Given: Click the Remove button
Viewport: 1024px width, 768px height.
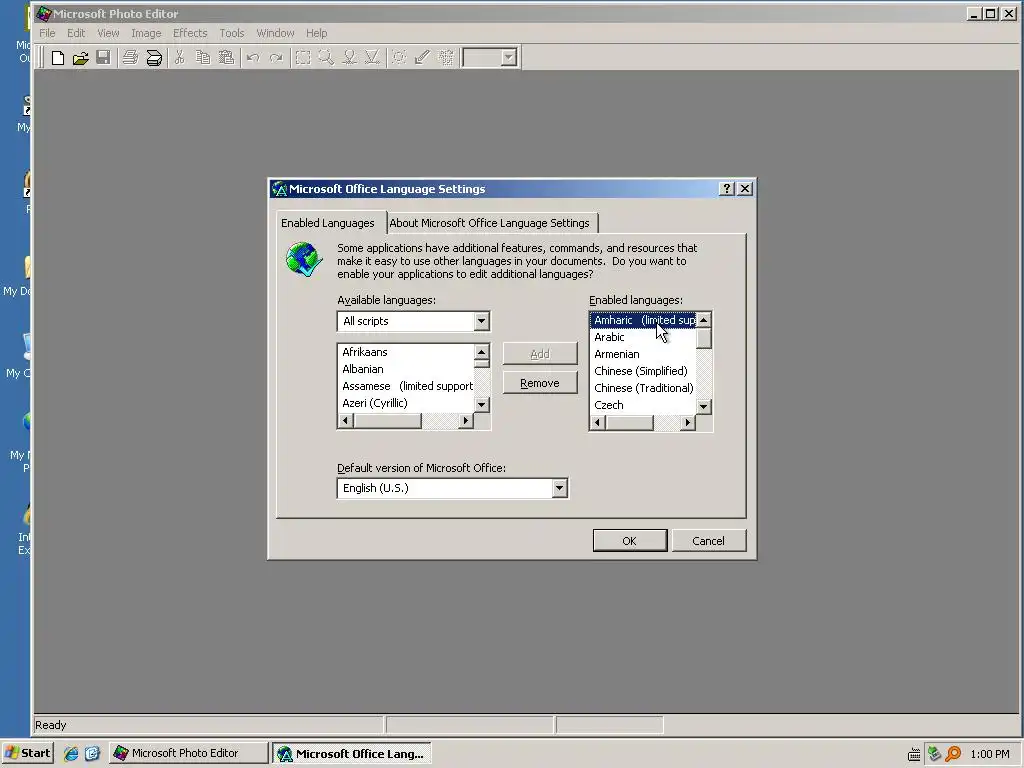Looking at the screenshot, I should (x=540, y=383).
